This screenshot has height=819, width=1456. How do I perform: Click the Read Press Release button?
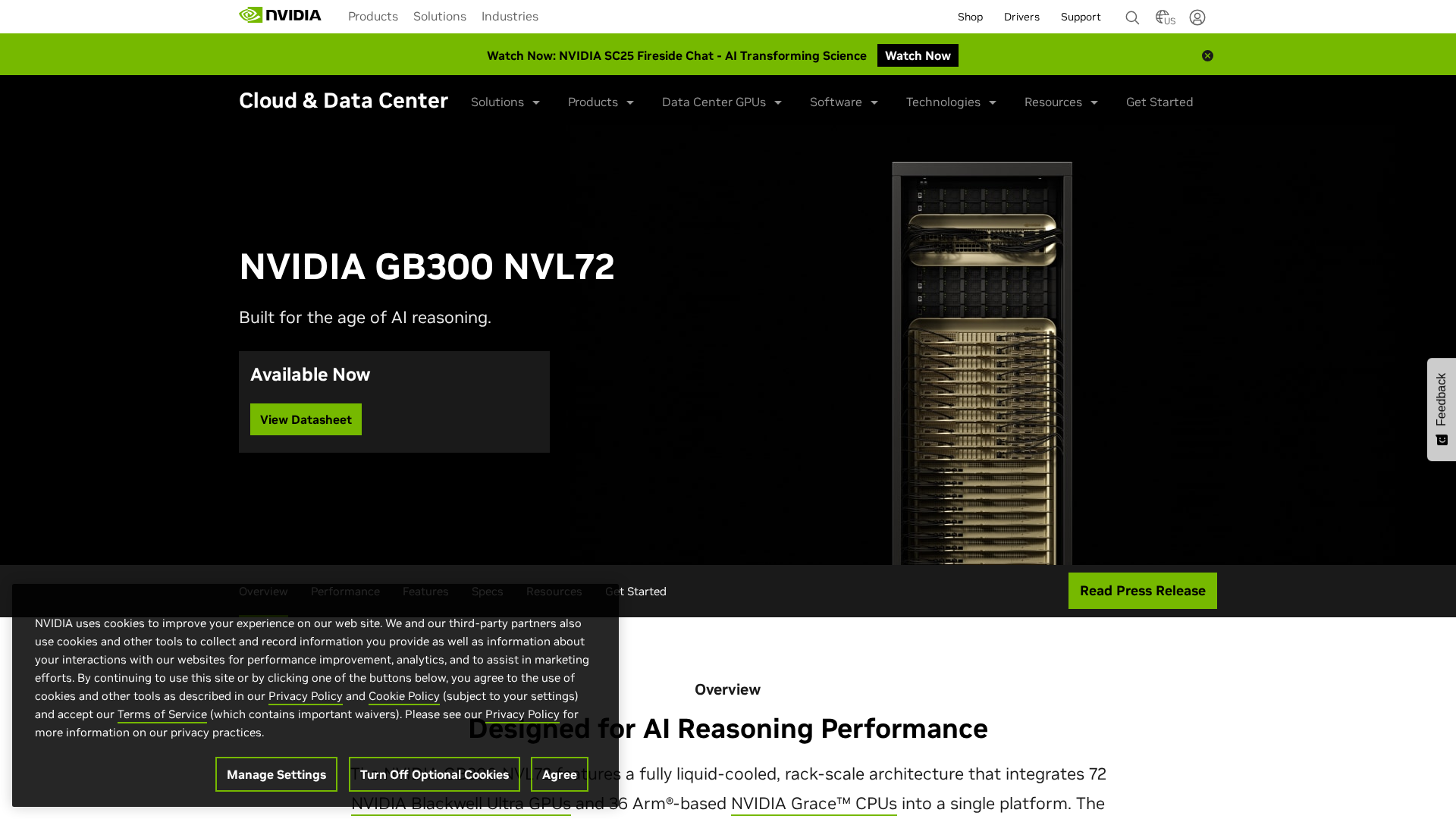tap(1142, 591)
